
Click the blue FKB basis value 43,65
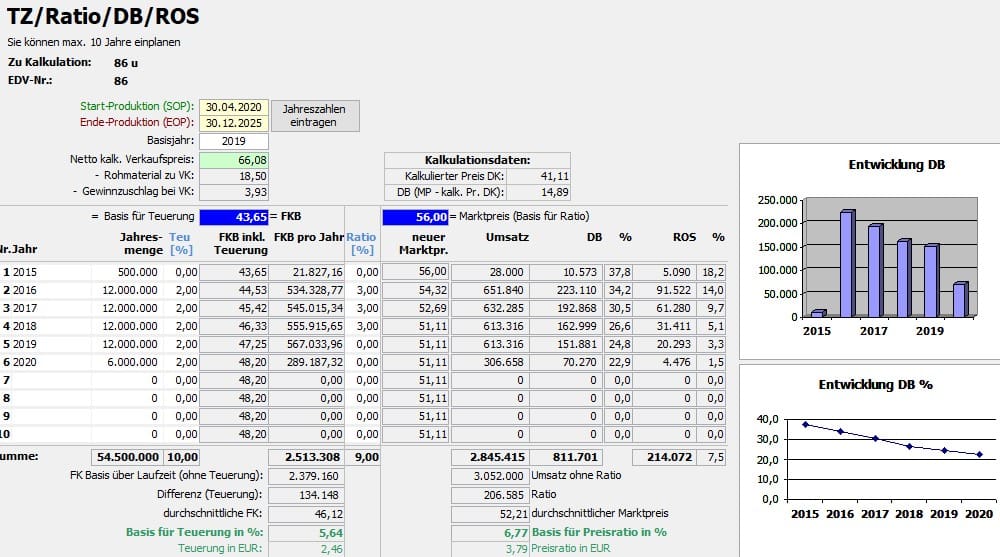(234, 217)
